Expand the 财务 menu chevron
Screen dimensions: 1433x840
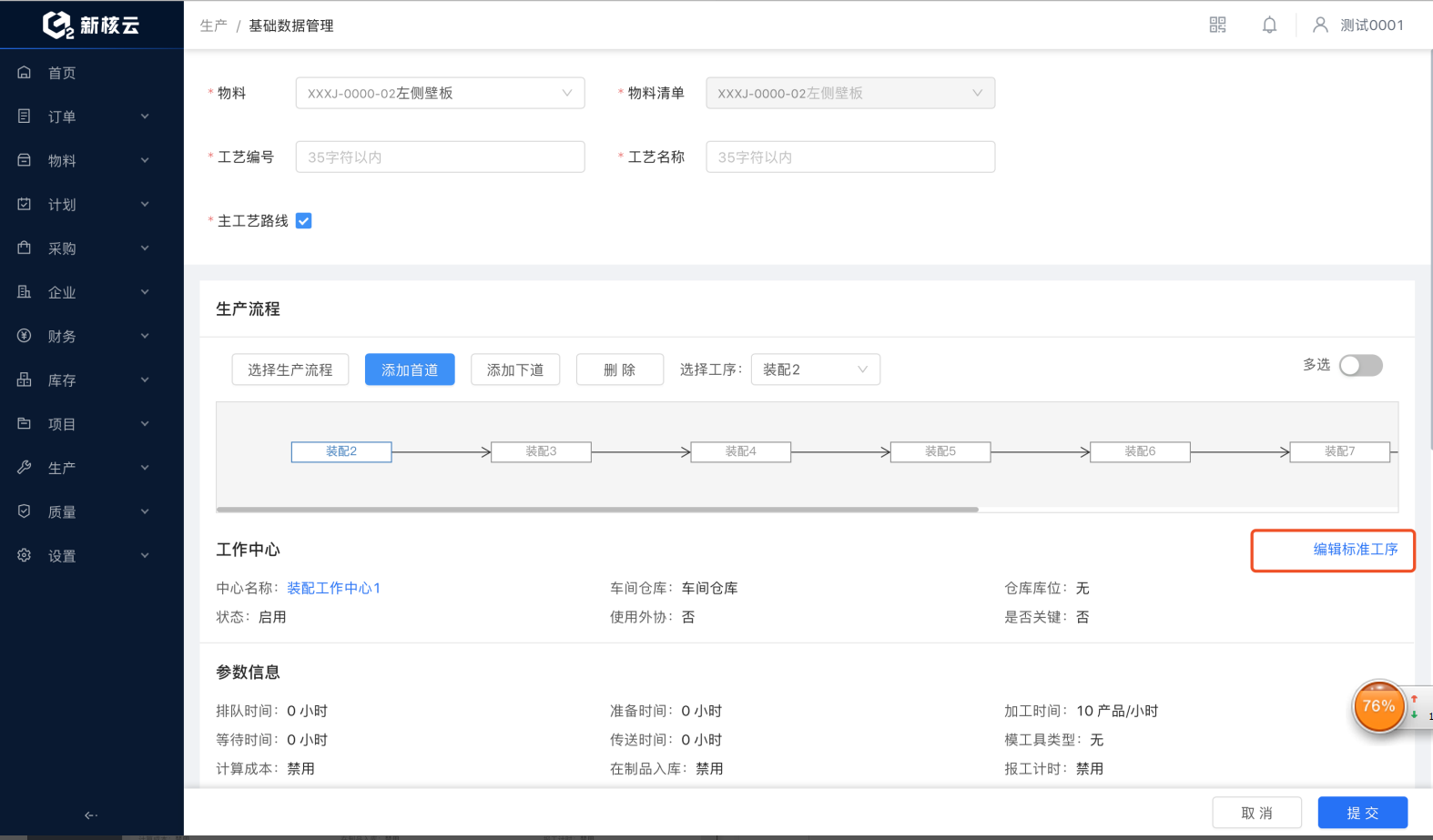click(x=145, y=336)
